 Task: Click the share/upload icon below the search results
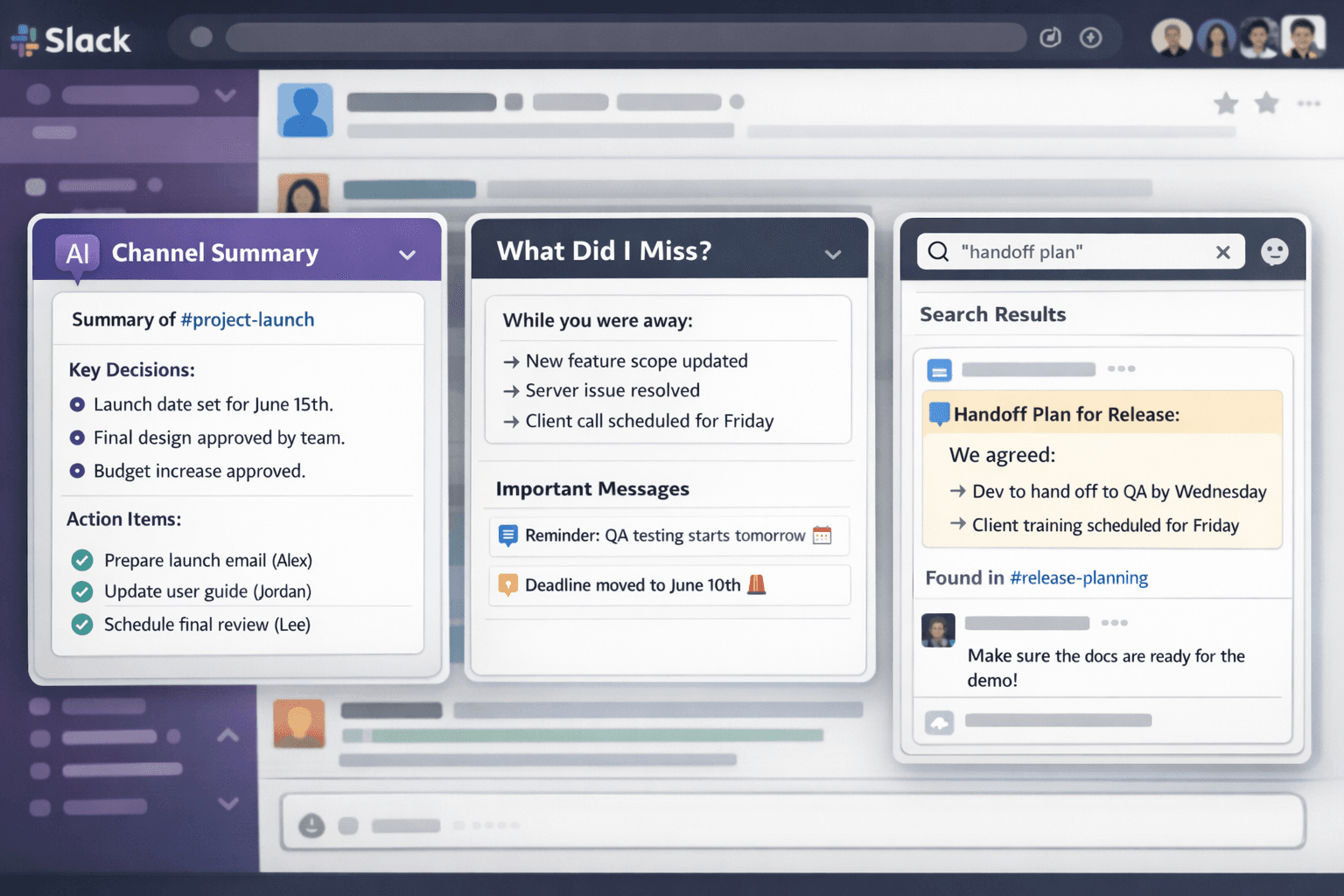pyautogui.click(x=939, y=723)
